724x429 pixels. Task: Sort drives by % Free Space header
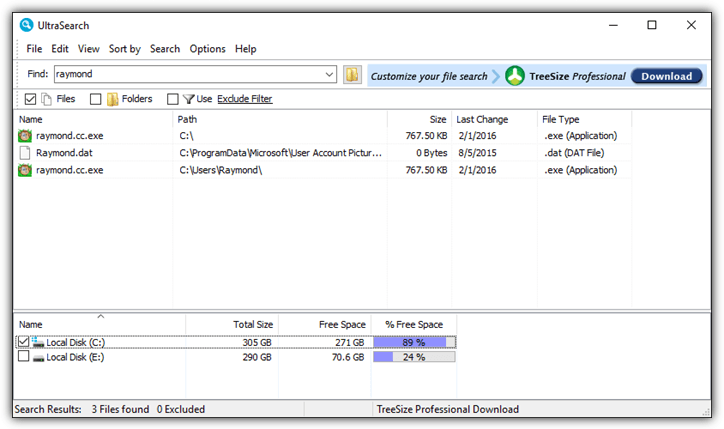click(414, 325)
